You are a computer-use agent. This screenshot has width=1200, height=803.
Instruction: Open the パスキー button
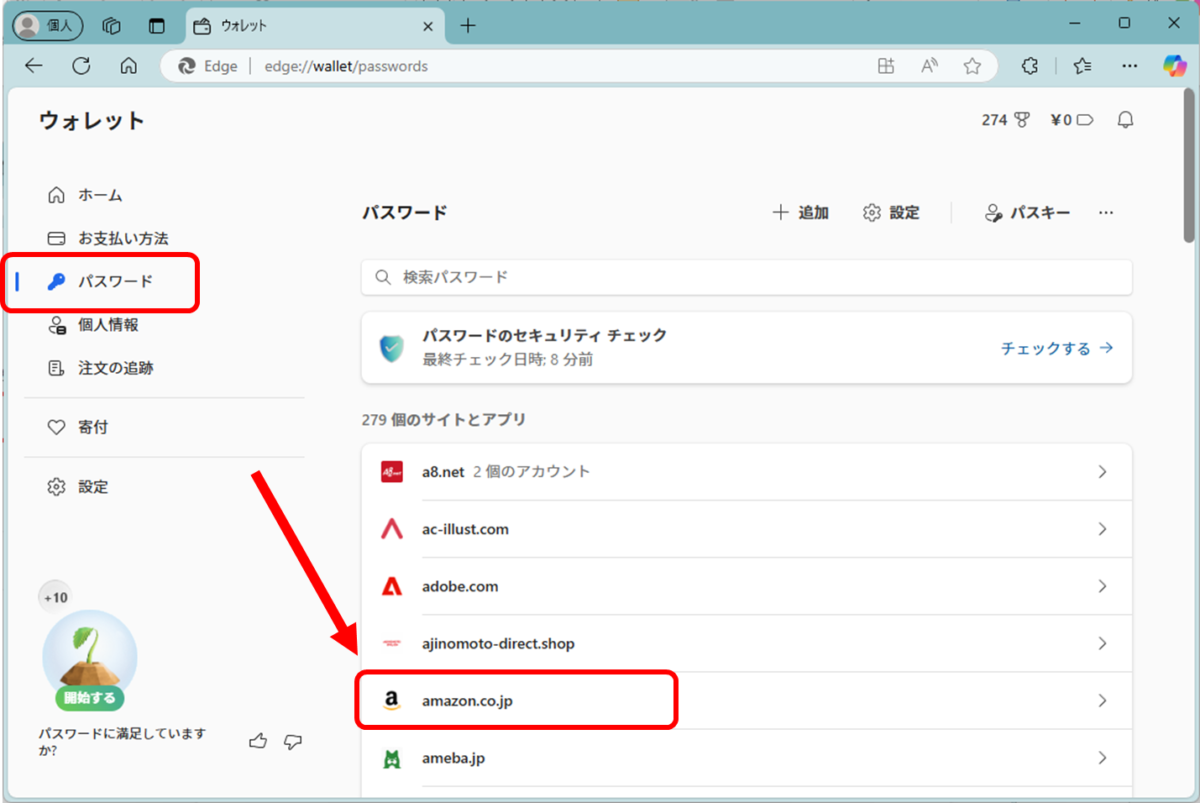[1026, 213]
